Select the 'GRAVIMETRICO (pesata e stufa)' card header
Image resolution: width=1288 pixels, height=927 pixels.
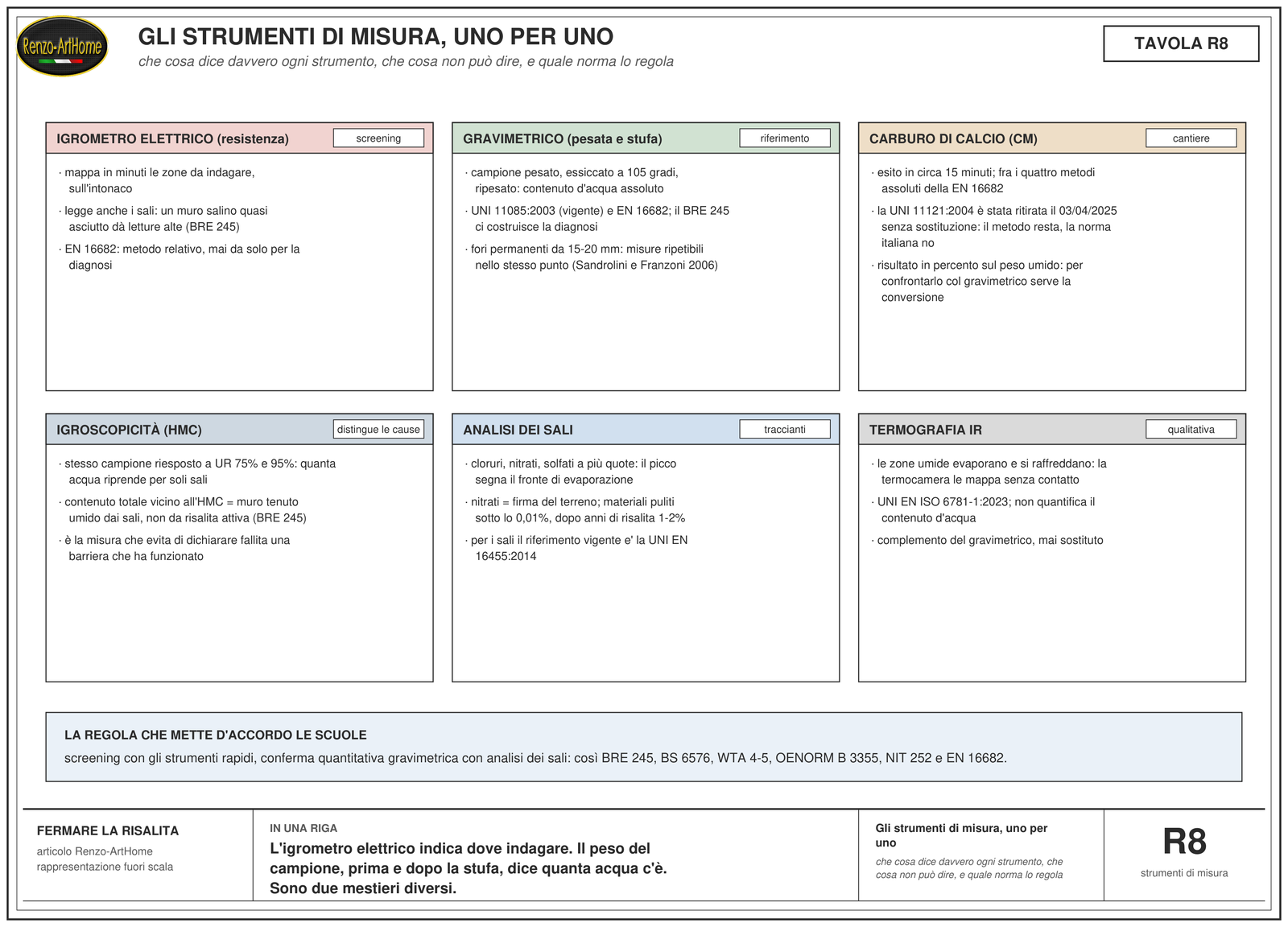tap(646, 138)
